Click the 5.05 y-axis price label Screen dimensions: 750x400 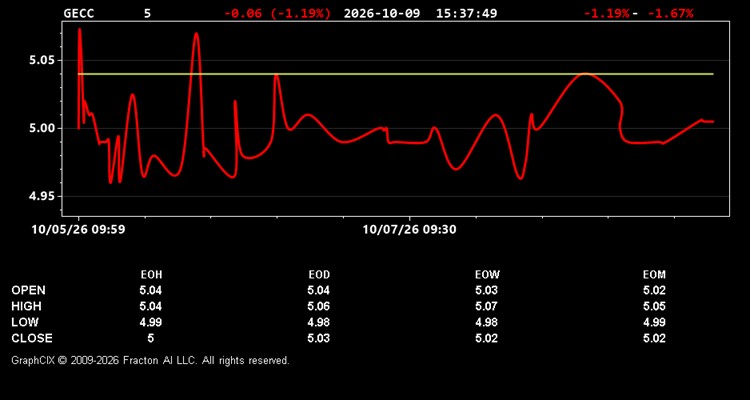[43, 61]
